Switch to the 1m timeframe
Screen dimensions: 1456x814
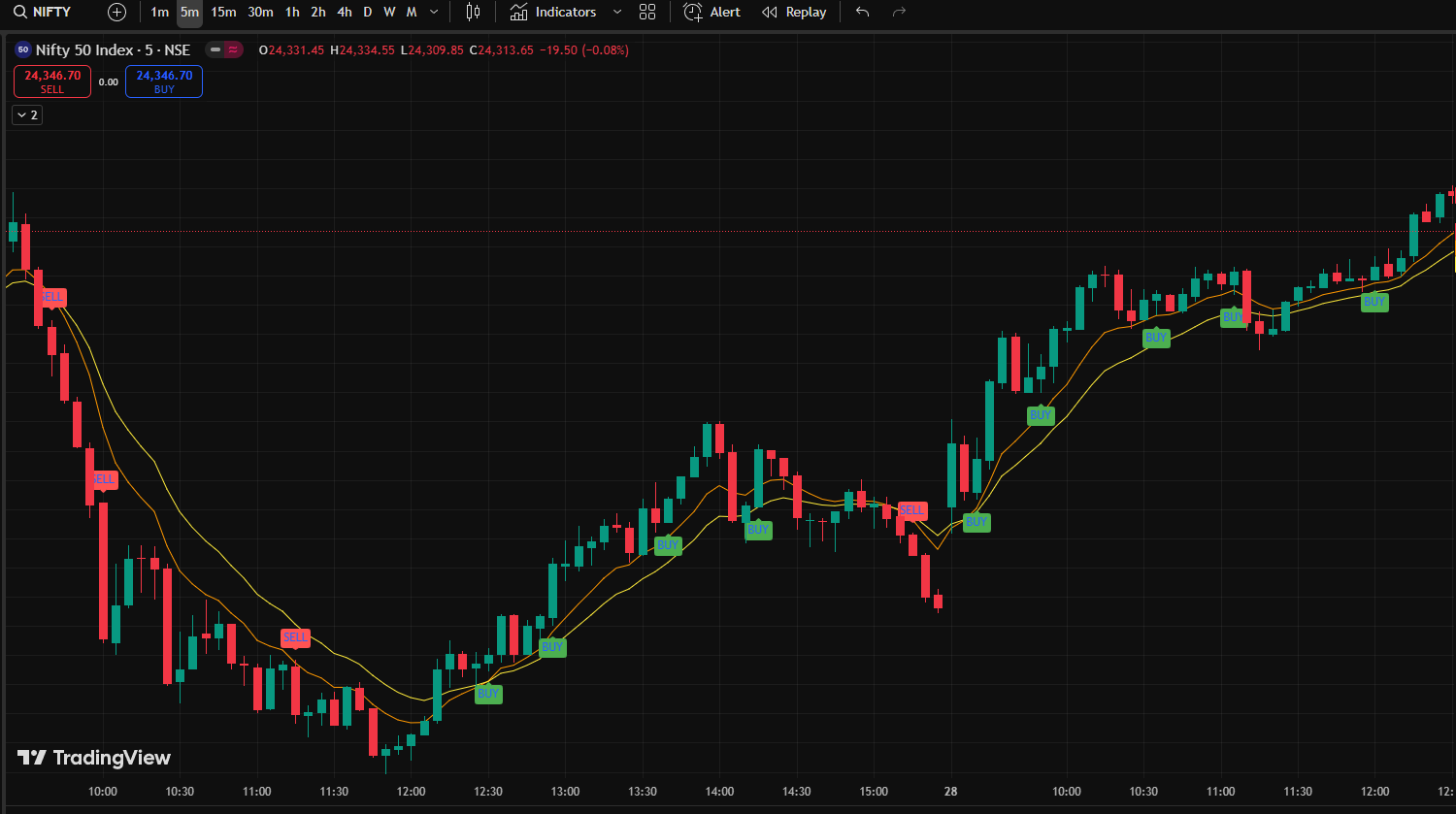click(159, 12)
